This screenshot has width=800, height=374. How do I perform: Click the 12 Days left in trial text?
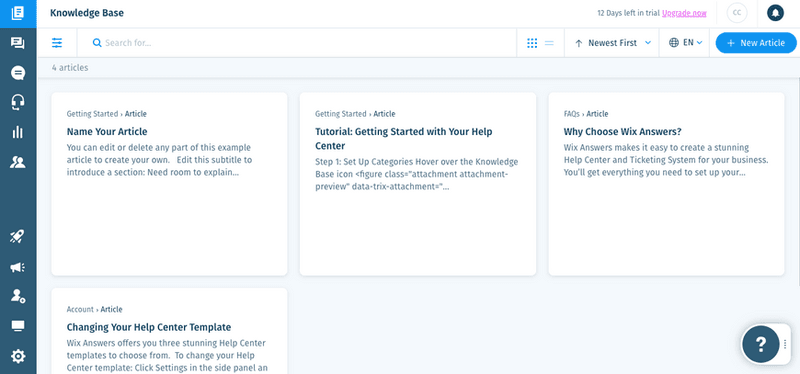(x=629, y=13)
